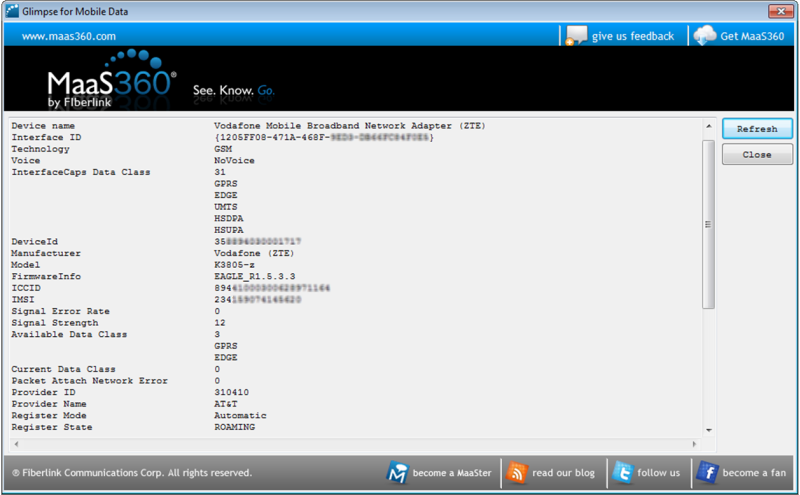Viewport: 800px width, 495px height.
Task: Click the Glimpse app icon in title bar
Action: (x=12, y=11)
